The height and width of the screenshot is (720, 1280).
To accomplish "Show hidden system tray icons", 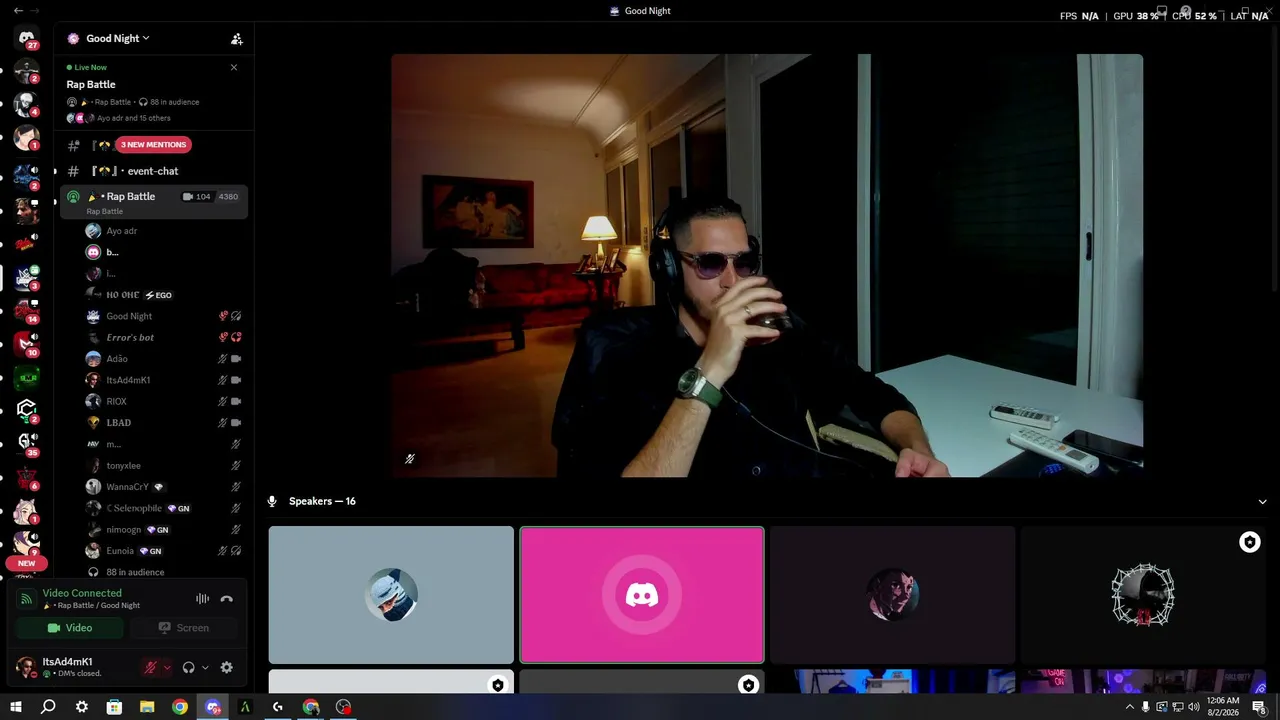I will (1130, 707).
